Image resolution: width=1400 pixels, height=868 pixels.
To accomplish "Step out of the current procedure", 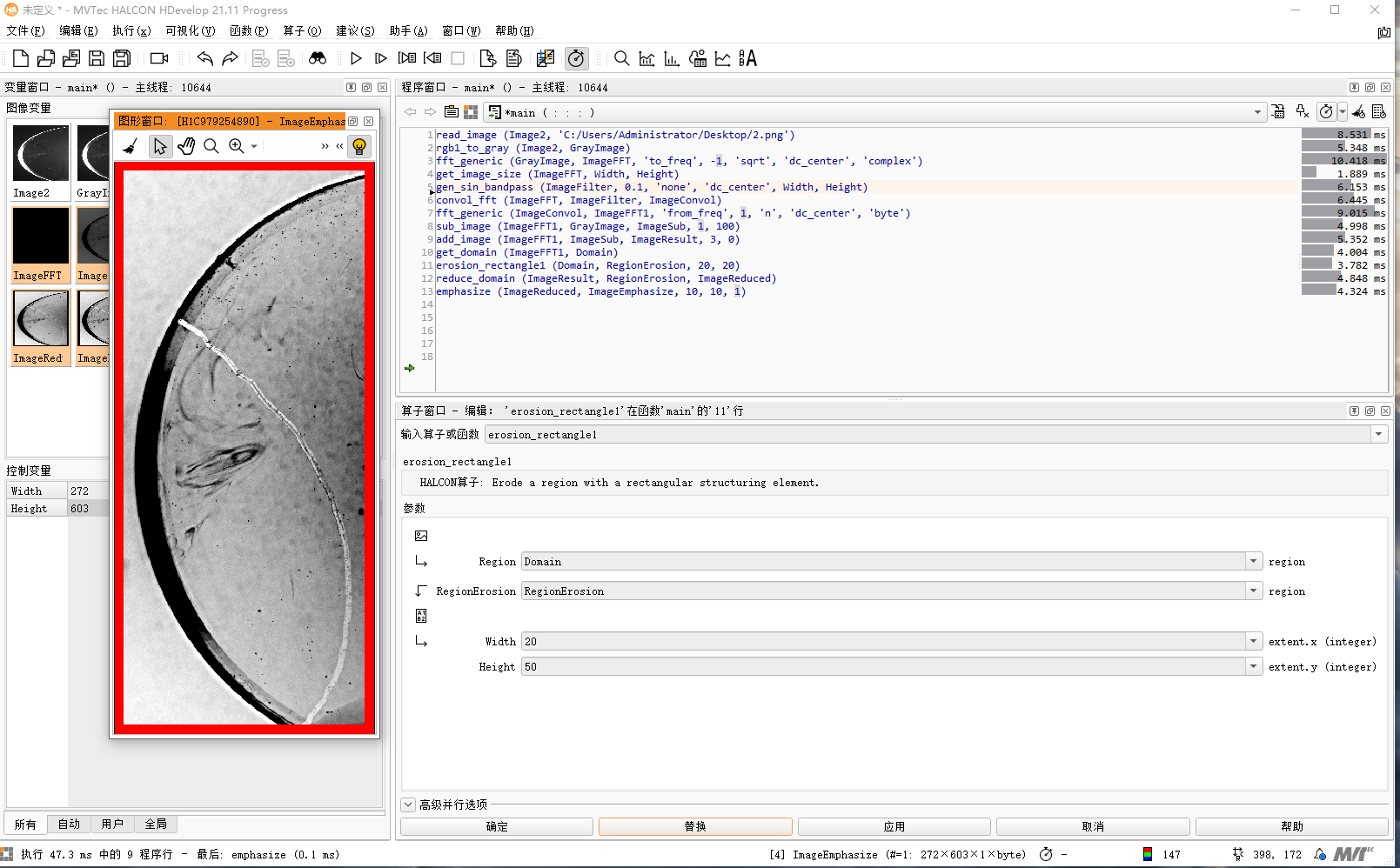I will click(x=432, y=58).
